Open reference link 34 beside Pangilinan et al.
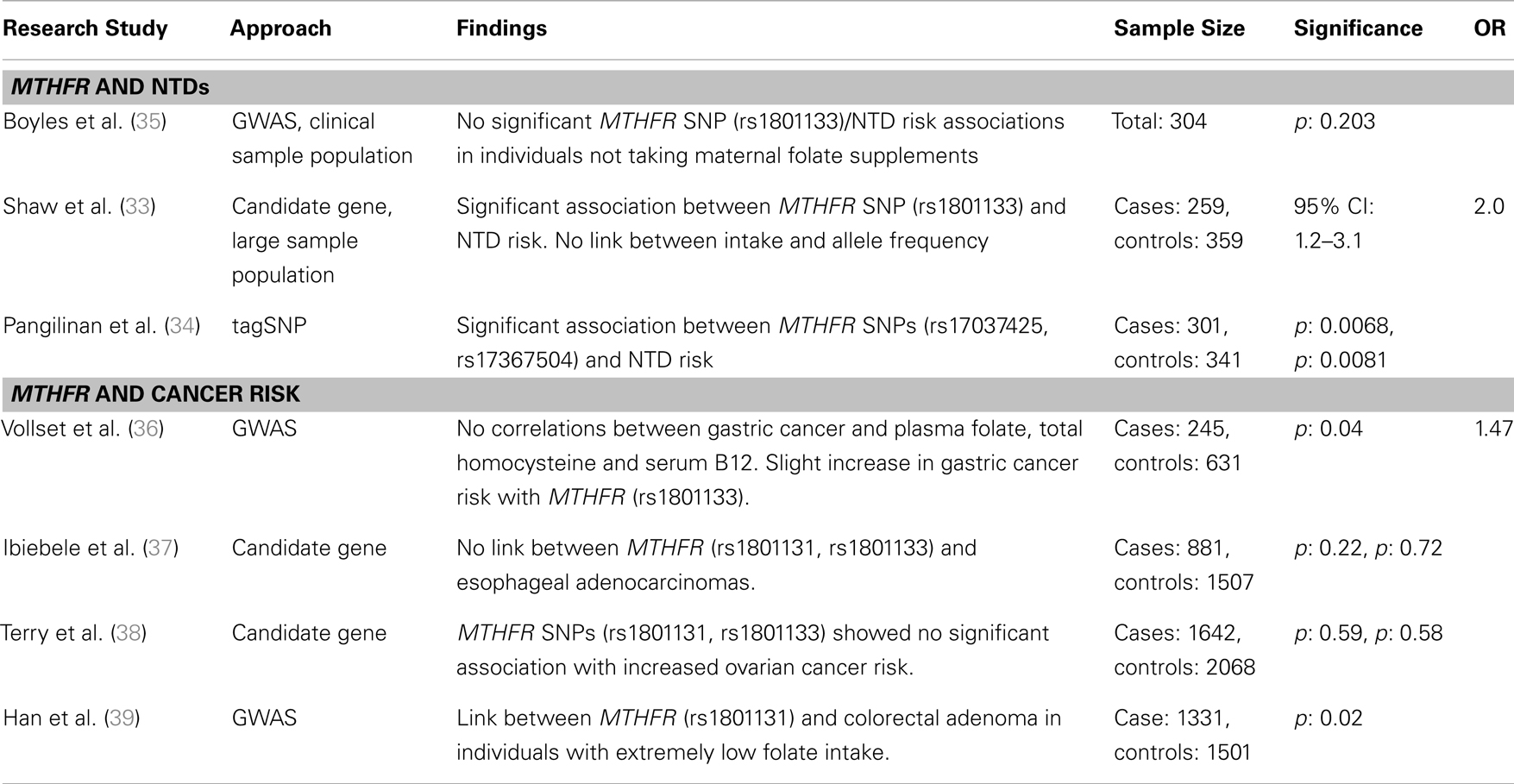The image size is (1514, 784). [x=183, y=326]
